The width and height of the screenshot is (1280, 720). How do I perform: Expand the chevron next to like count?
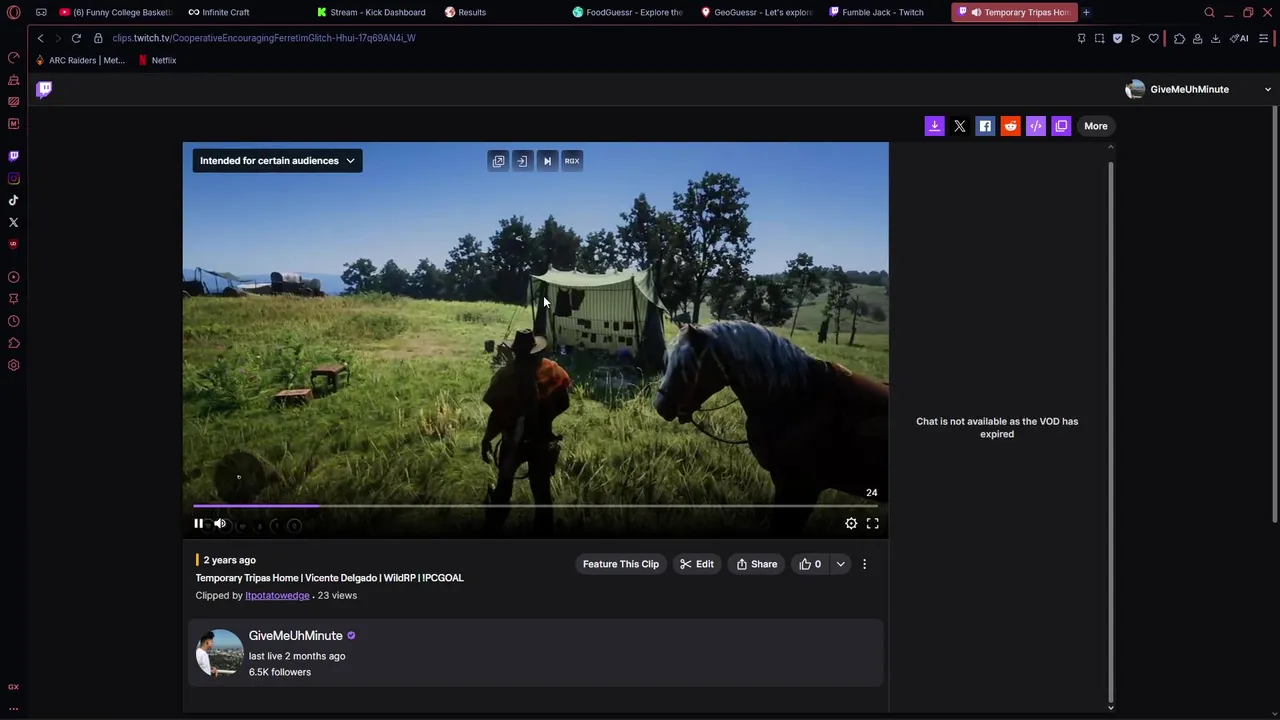coord(840,564)
